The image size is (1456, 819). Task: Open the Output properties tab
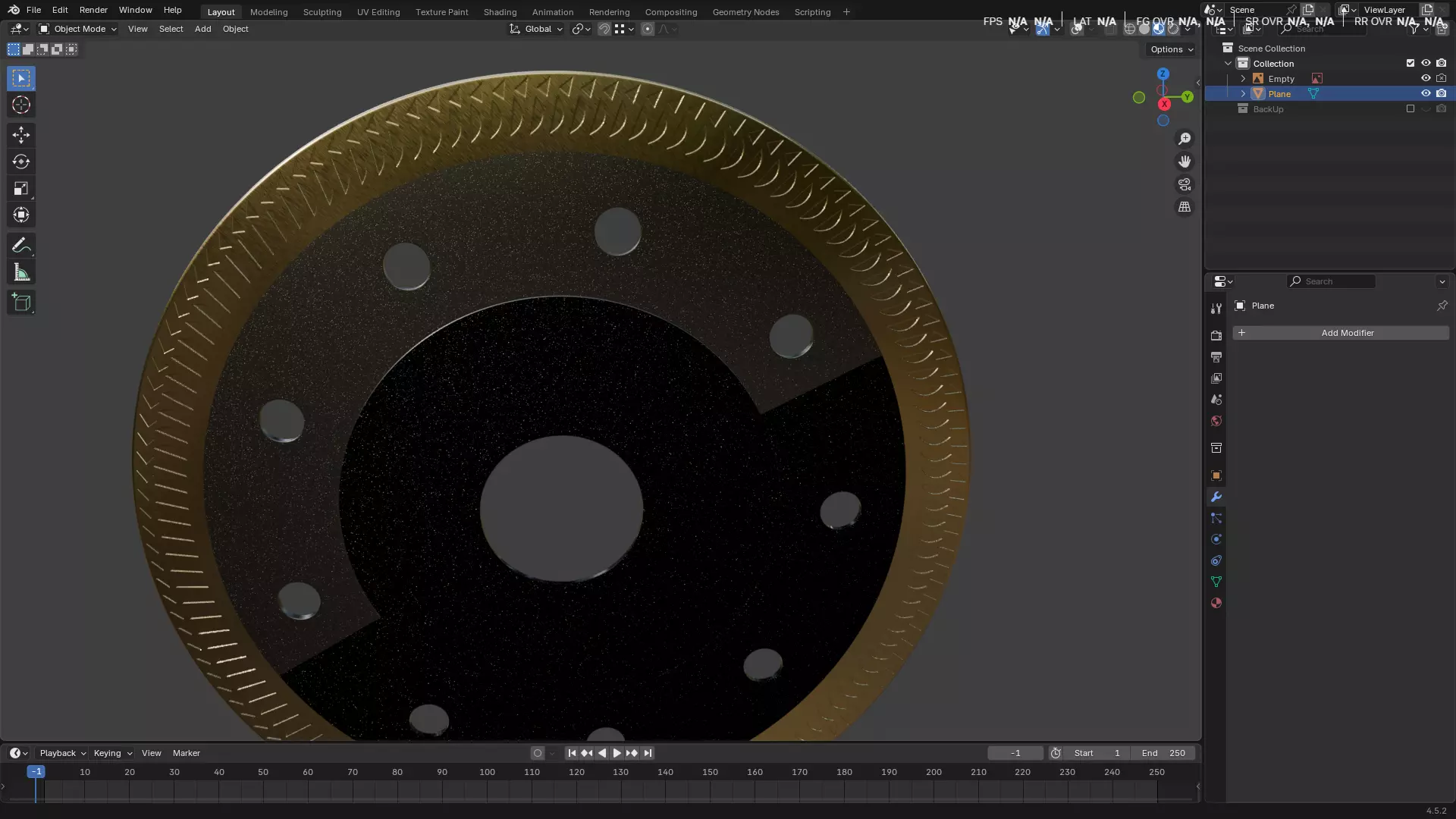[1216, 356]
